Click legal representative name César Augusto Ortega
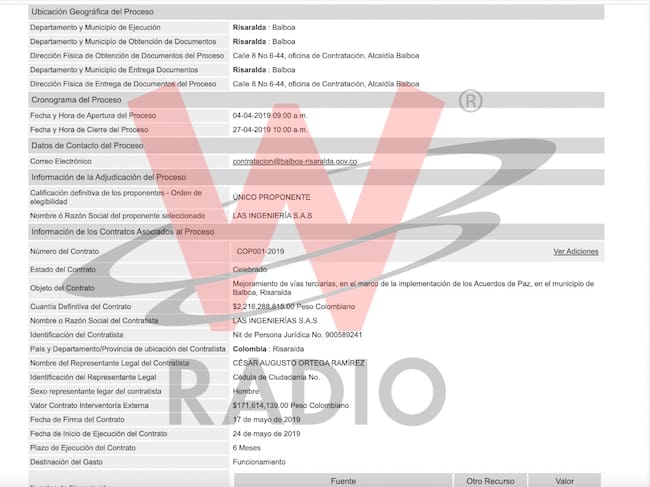Viewport: 650px width, 487px height. (298, 362)
